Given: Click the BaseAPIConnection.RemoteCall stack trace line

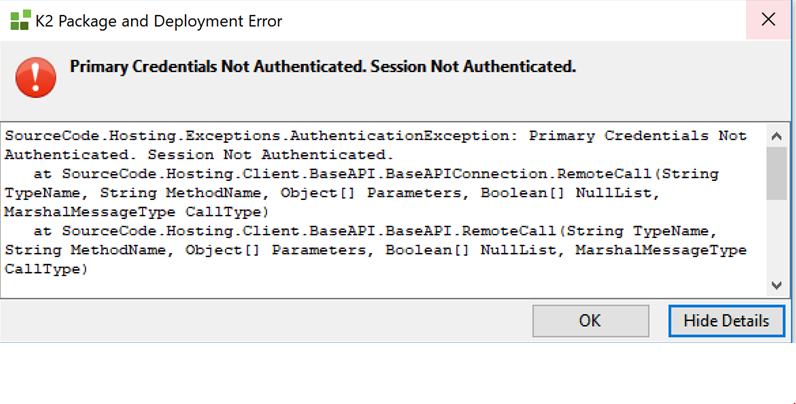Looking at the screenshot, I should 376,174.
